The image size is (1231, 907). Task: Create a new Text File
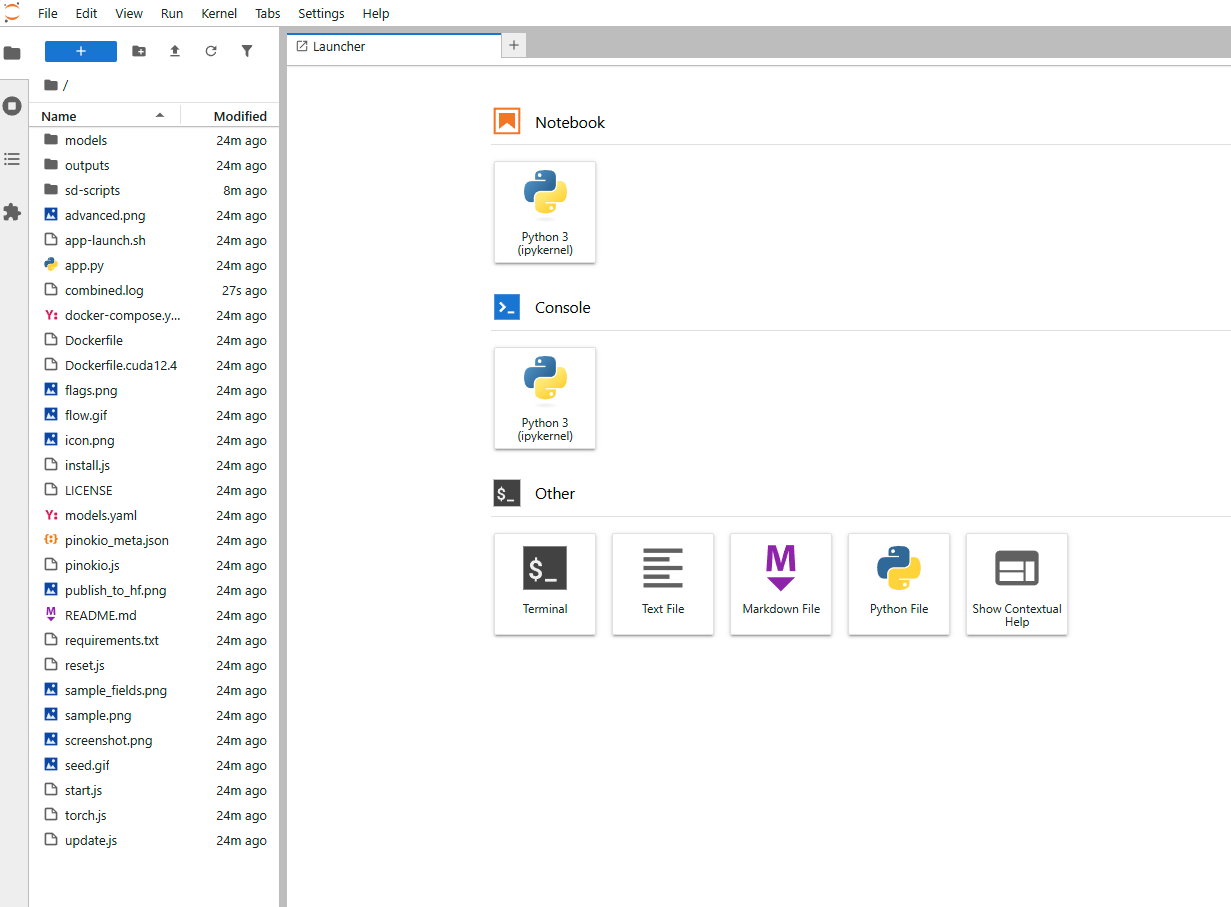click(x=663, y=584)
